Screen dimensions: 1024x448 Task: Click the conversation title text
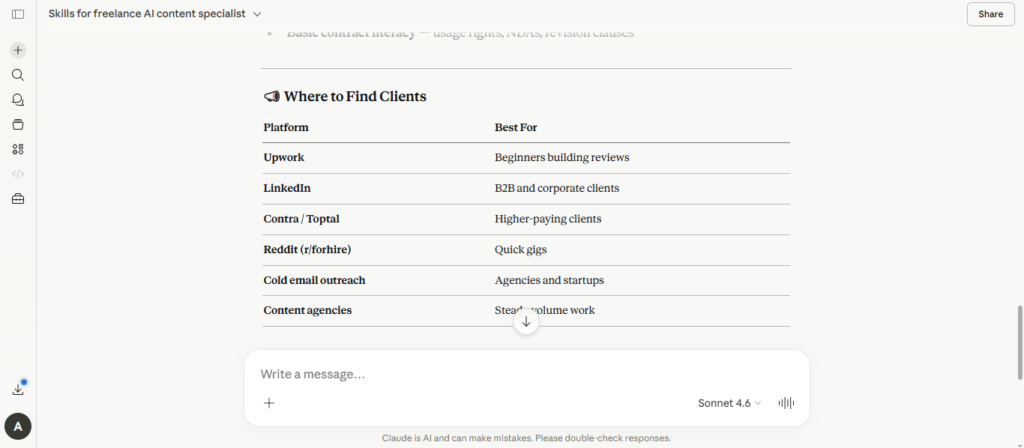(x=147, y=14)
